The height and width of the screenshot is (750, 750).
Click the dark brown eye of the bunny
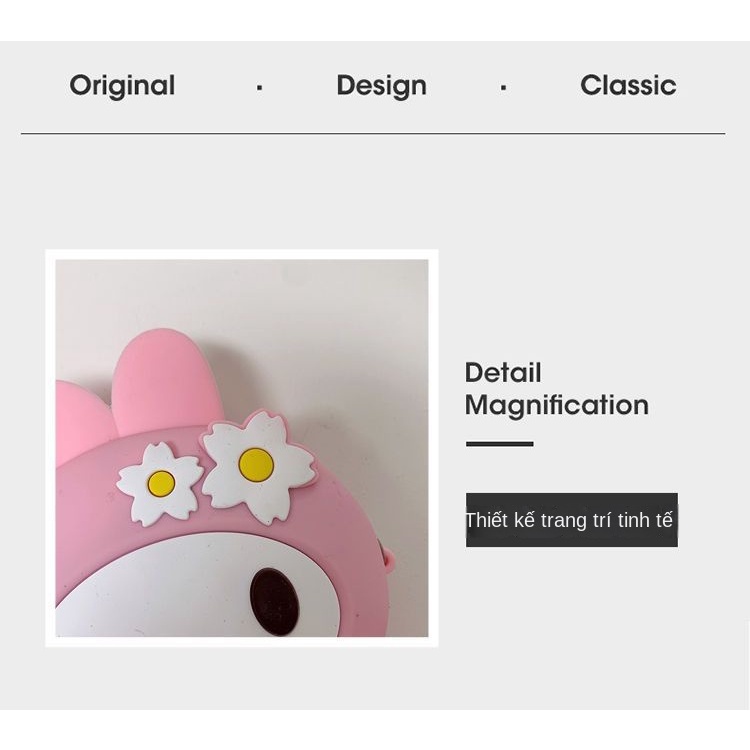pyautogui.click(x=277, y=602)
